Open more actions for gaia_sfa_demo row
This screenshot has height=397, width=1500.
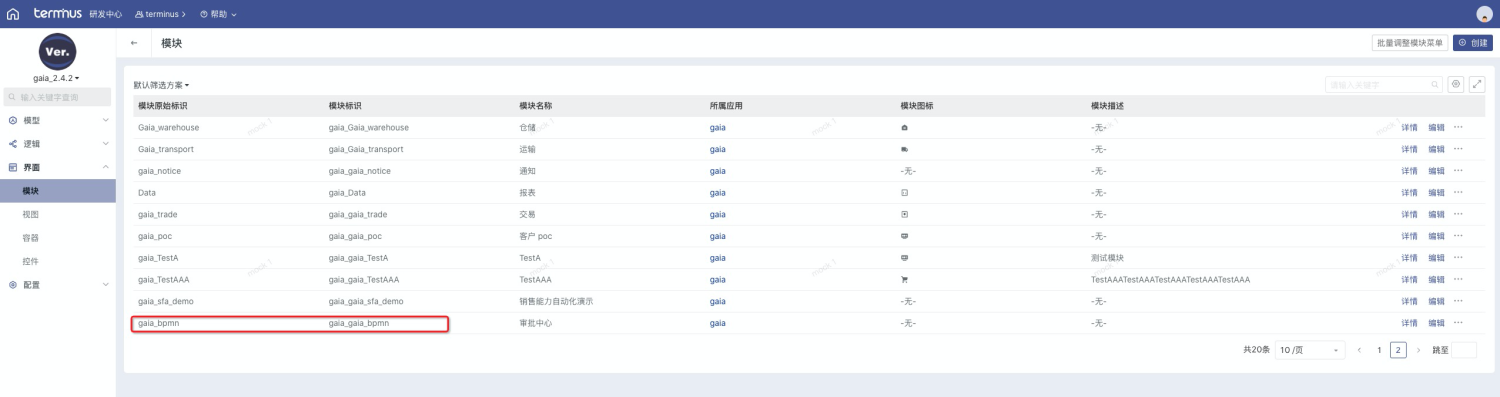coord(1458,301)
